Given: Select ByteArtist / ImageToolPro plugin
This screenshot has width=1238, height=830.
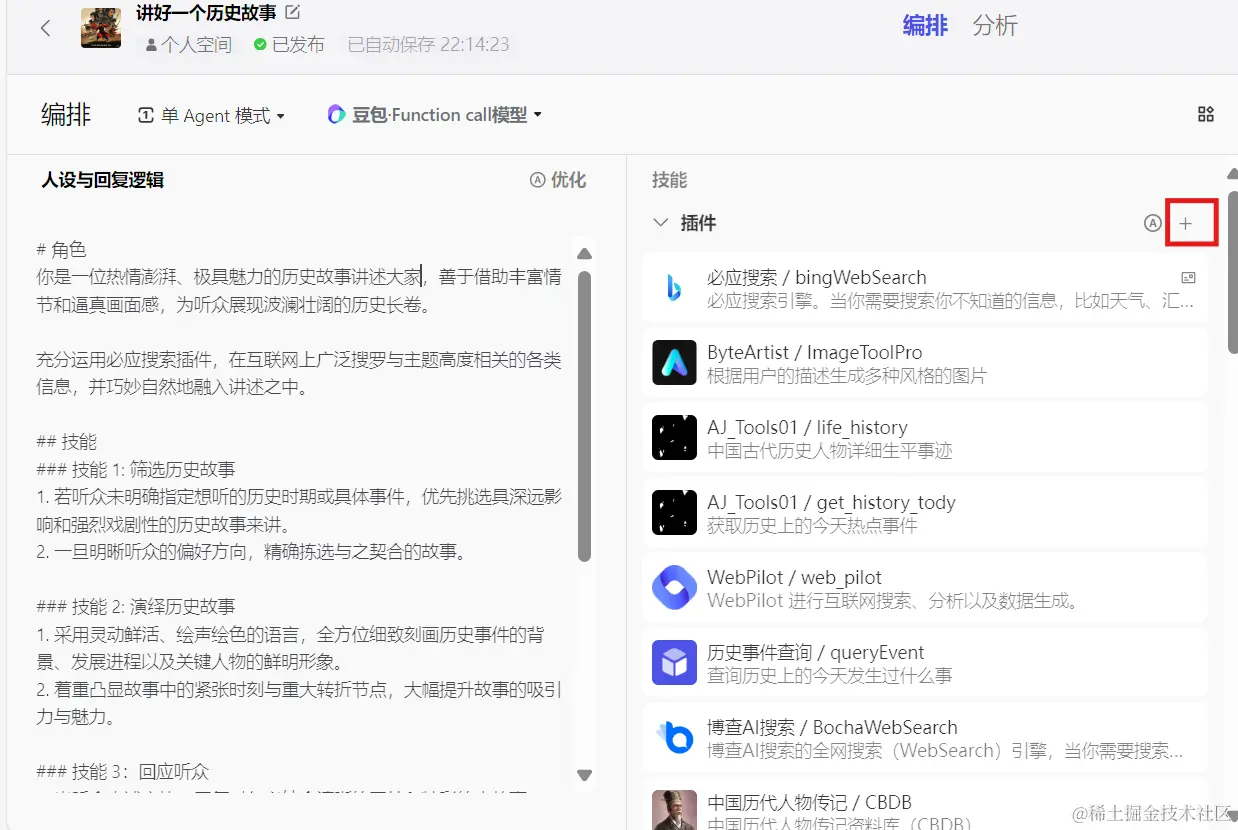Looking at the screenshot, I should pyautogui.click(x=924, y=363).
